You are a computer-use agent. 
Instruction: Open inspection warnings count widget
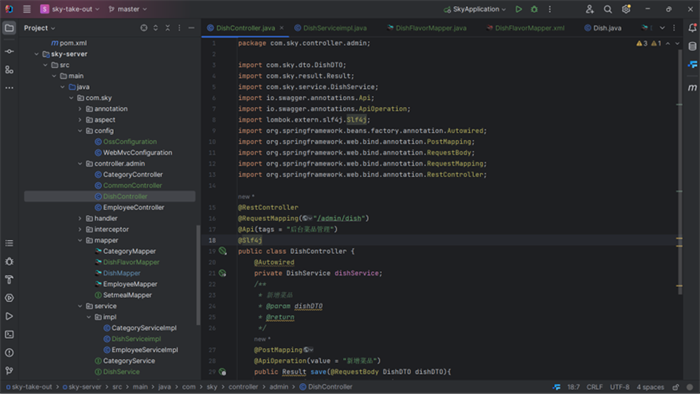649,43
